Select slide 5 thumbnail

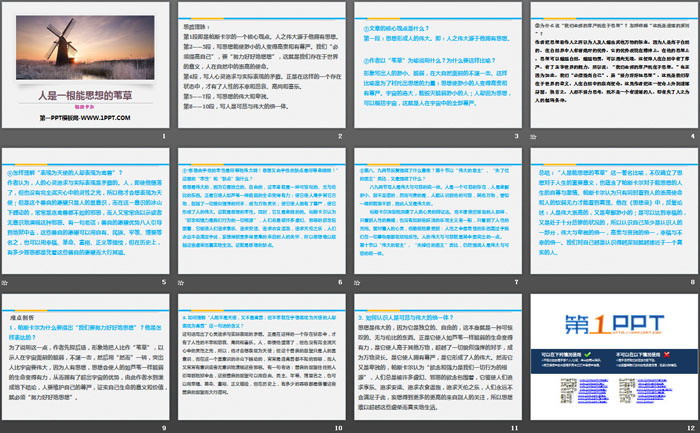tap(87, 205)
